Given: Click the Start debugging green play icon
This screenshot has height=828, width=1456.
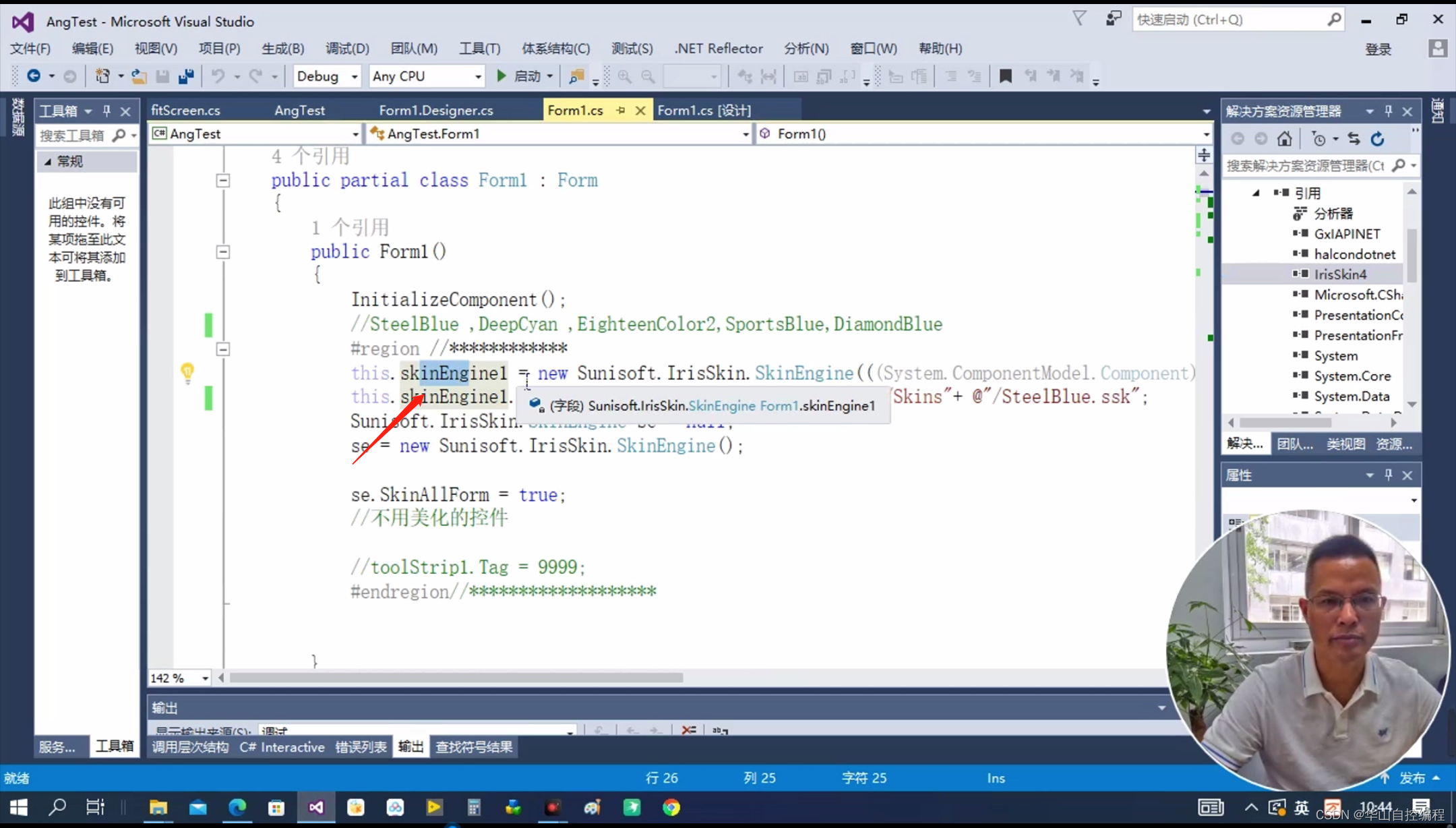Looking at the screenshot, I should click(x=501, y=76).
